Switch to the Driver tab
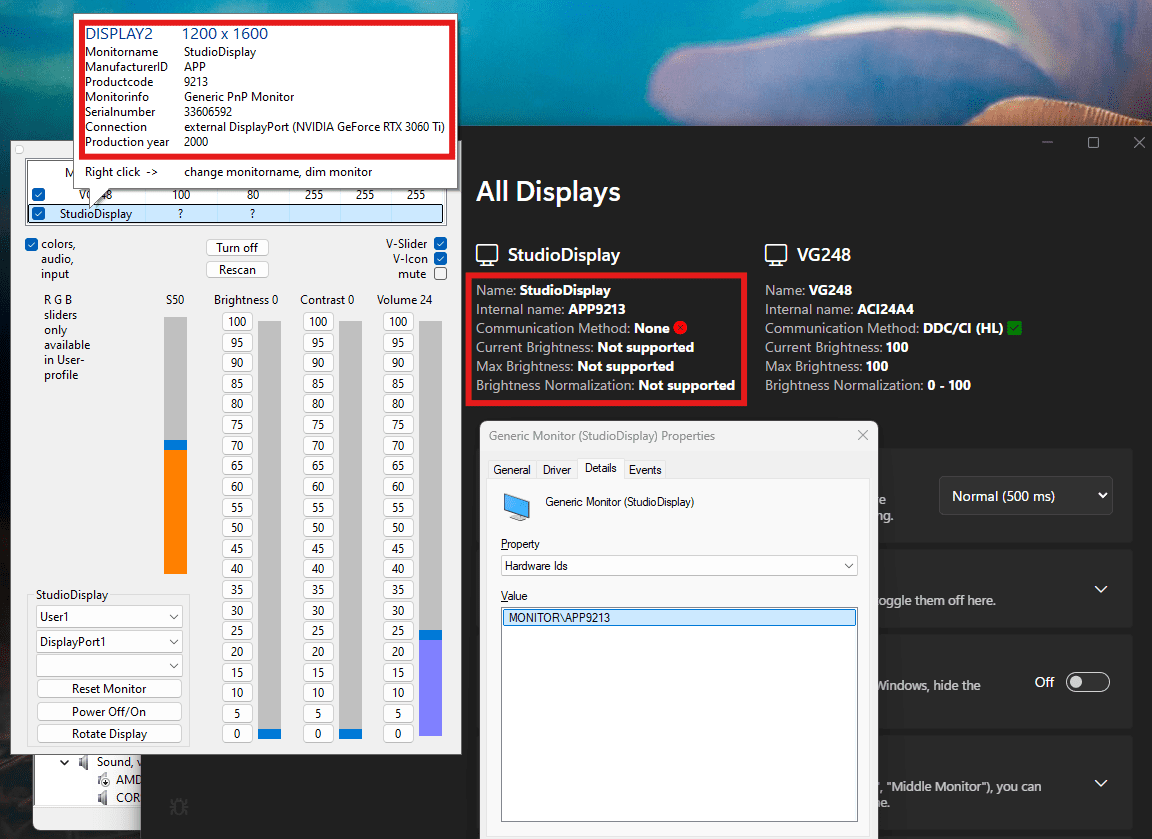1152x839 pixels. 557,470
